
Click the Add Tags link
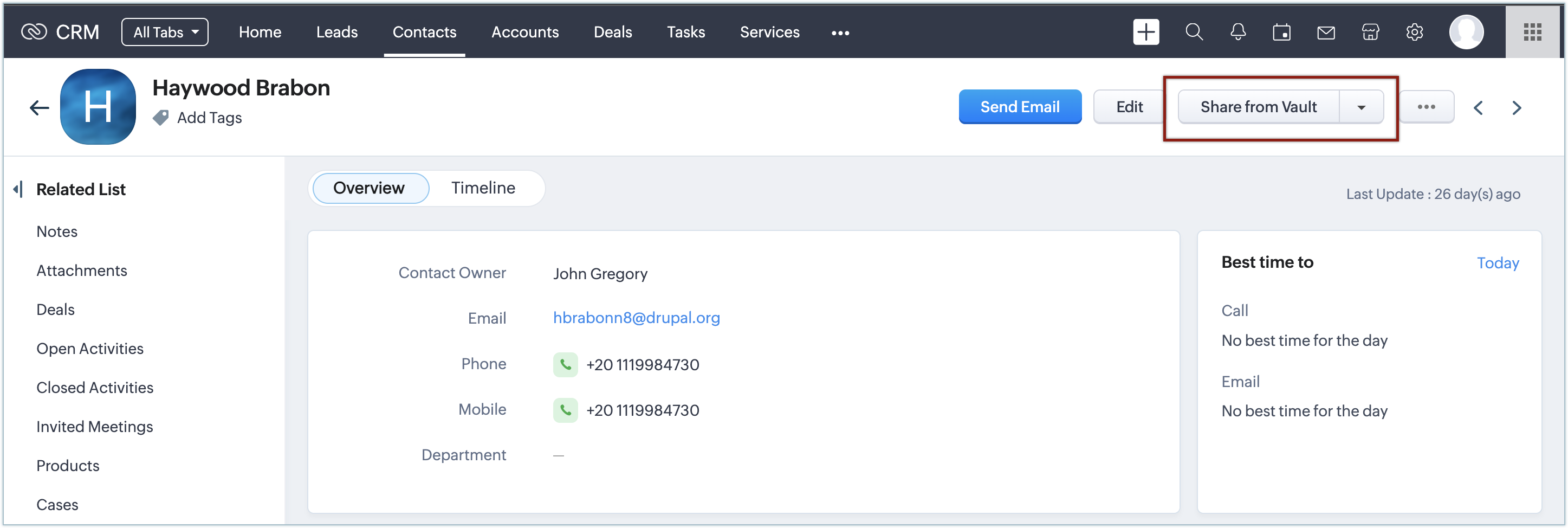[209, 118]
